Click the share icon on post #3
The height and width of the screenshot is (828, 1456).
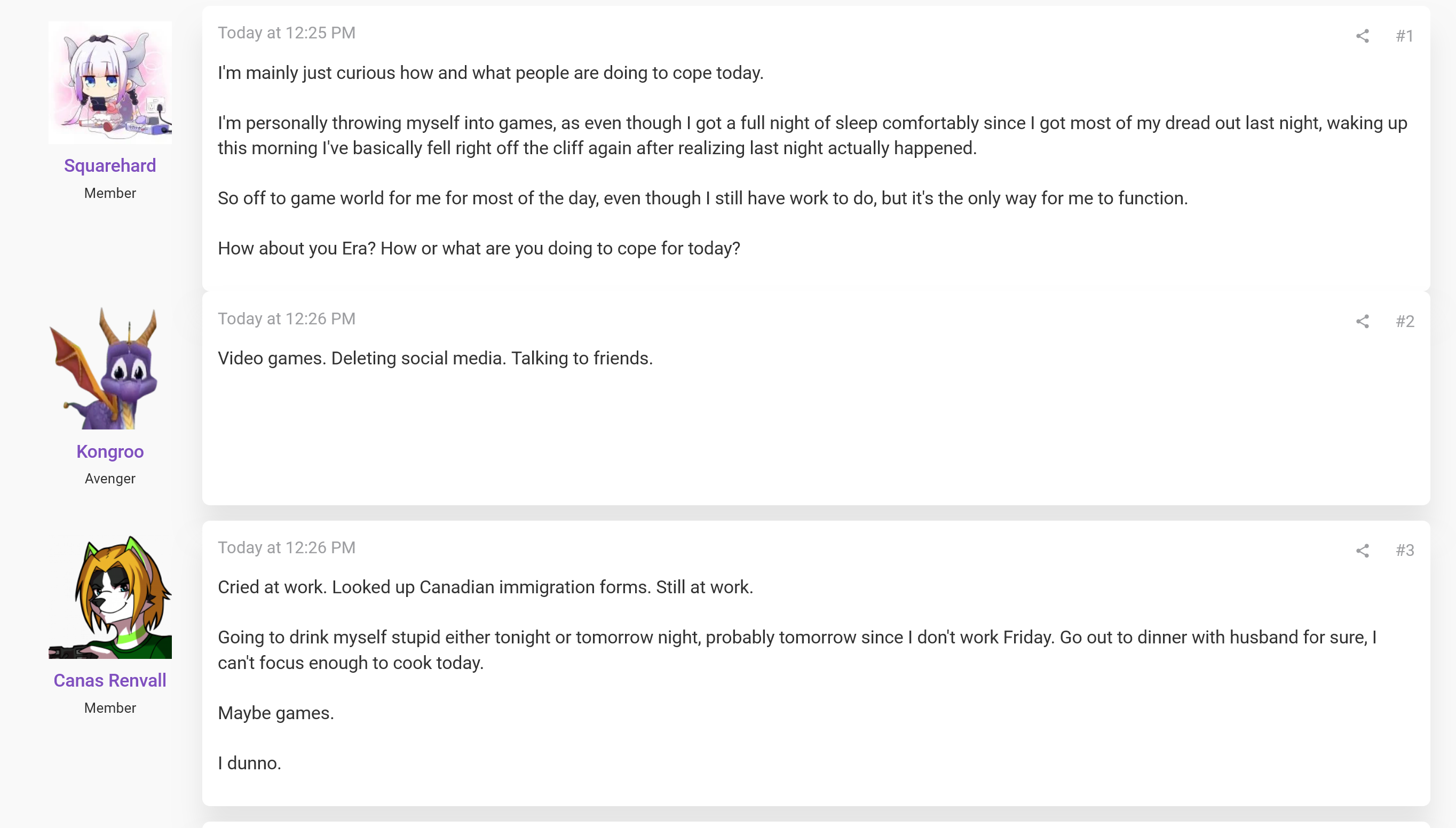(x=1362, y=551)
